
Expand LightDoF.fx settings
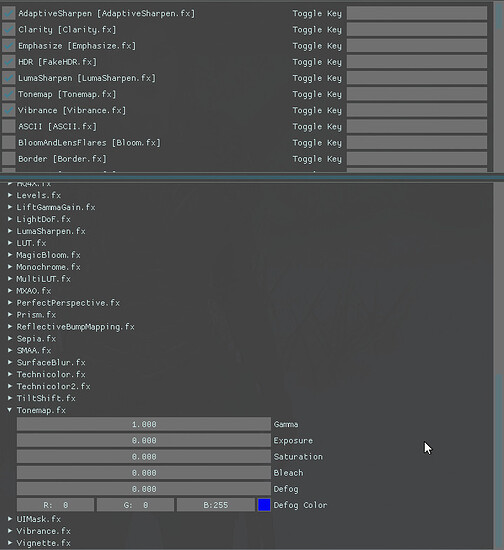(x=10, y=219)
